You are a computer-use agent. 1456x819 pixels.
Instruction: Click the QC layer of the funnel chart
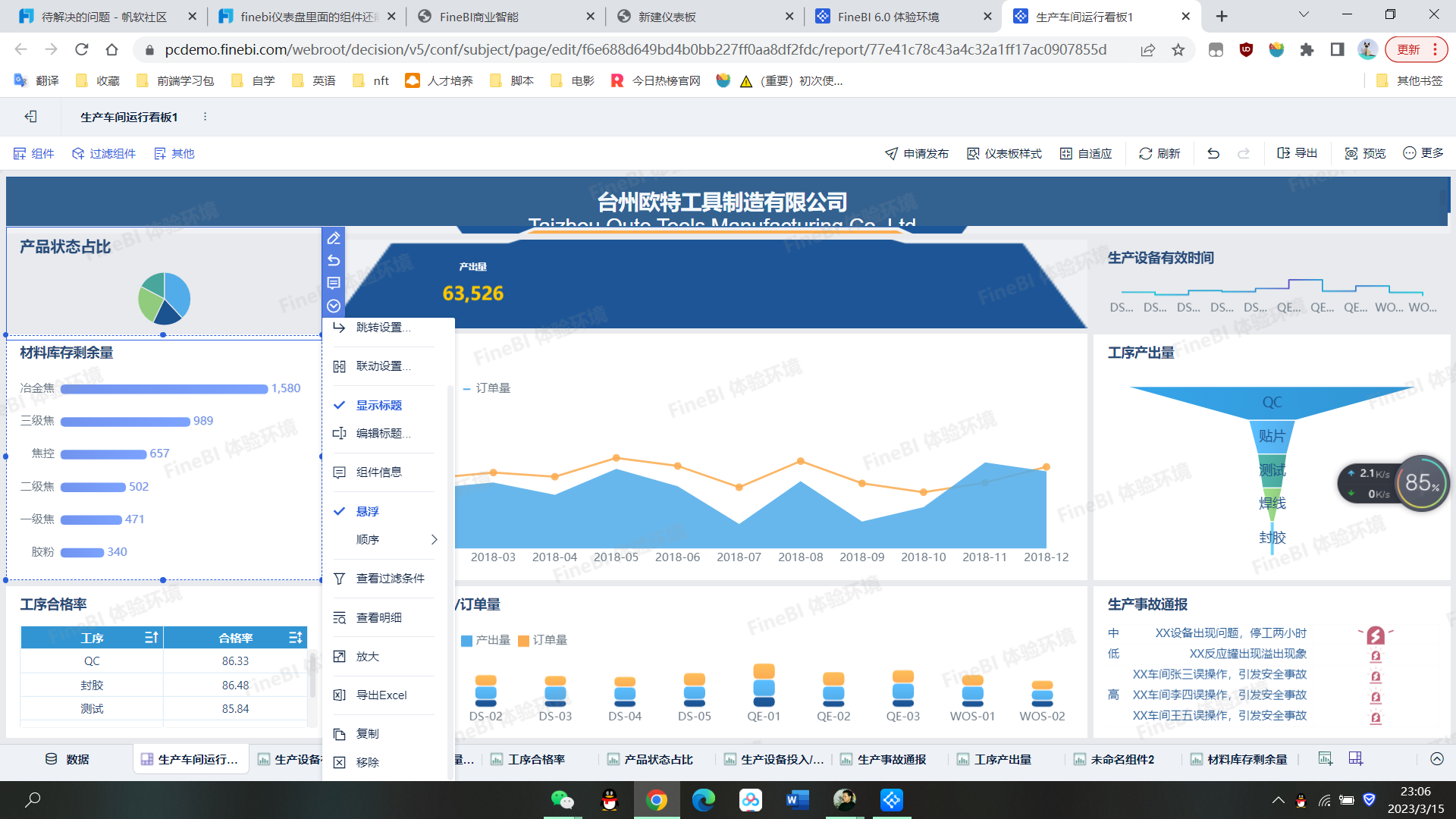pos(1272,403)
